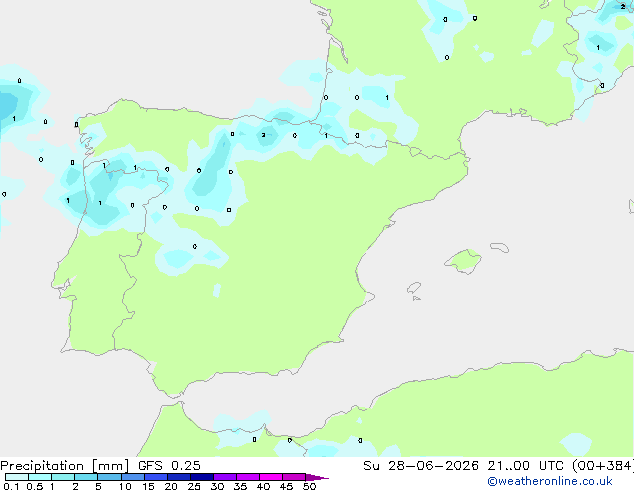The width and height of the screenshot is (634, 490).
Task: Click the legend scale label '25'
Action: click(194, 486)
